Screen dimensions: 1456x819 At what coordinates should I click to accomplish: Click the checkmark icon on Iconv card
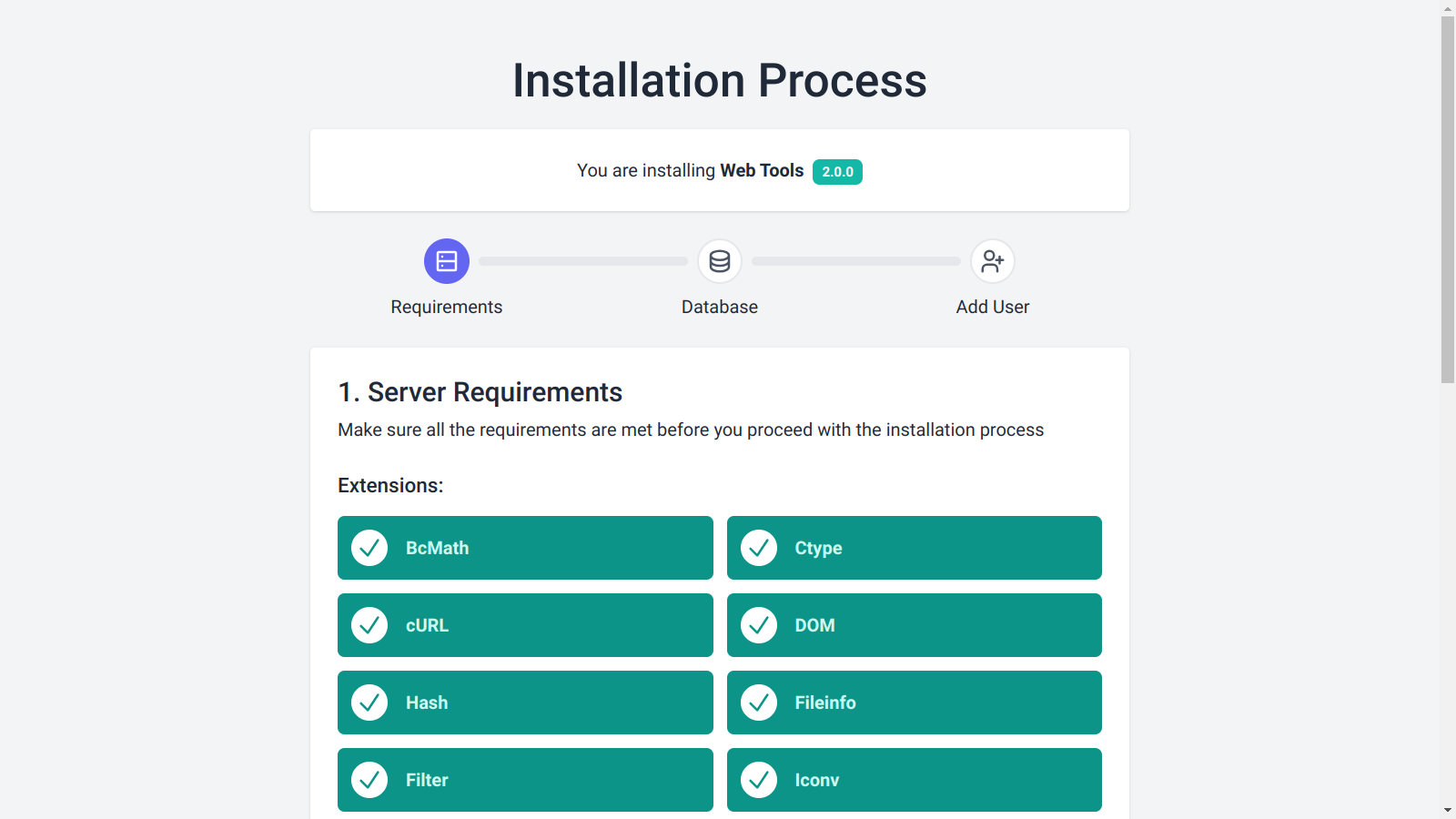pyautogui.click(x=758, y=780)
